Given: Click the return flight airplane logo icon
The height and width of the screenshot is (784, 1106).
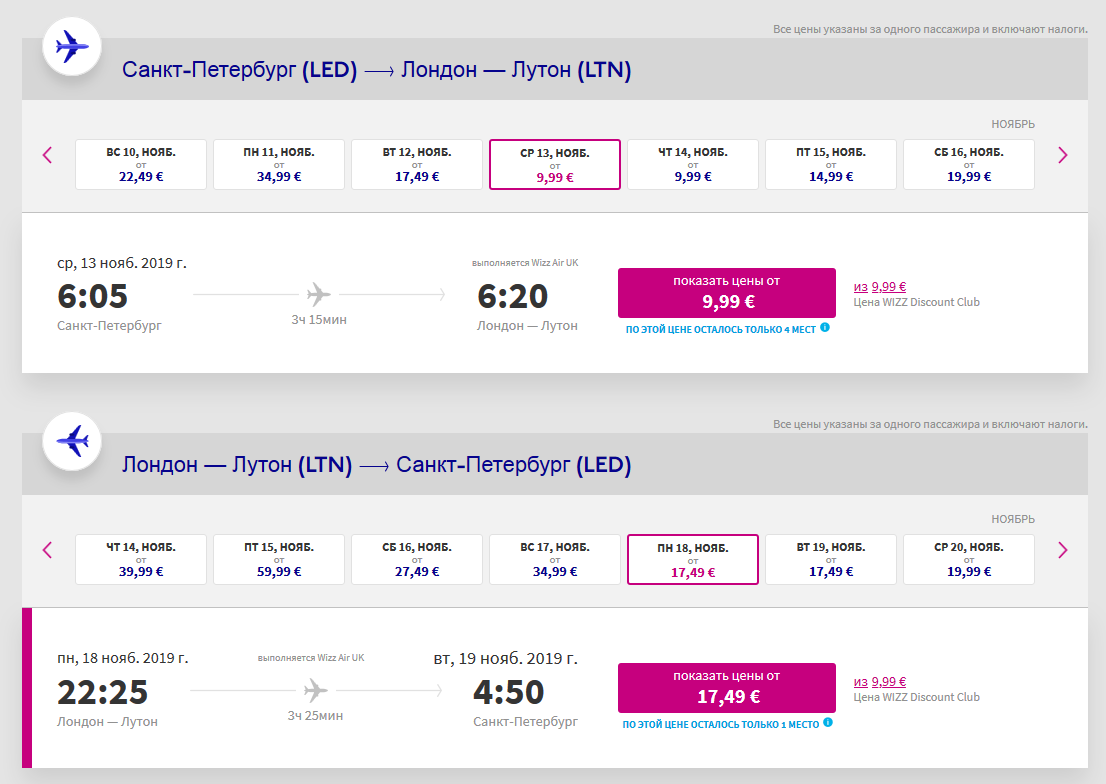Looking at the screenshot, I should coord(72,441).
